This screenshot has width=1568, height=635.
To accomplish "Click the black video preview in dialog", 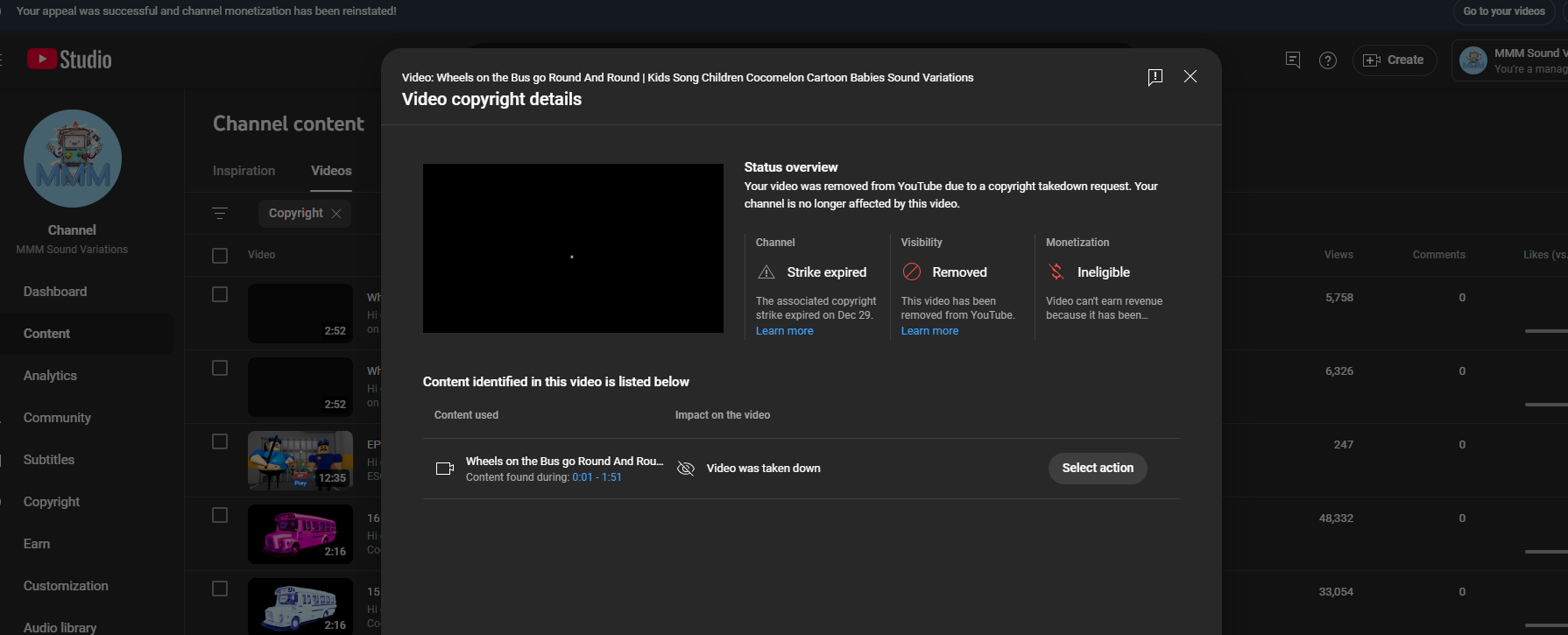I will pos(573,248).
